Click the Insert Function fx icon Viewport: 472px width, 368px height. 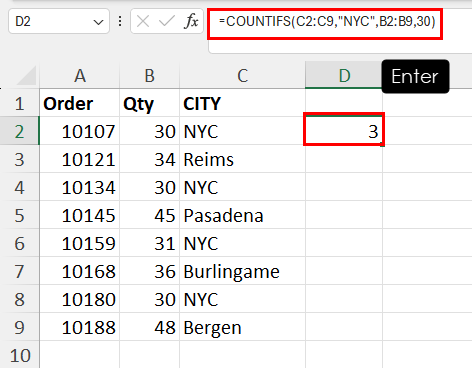pyautogui.click(x=191, y=22)
